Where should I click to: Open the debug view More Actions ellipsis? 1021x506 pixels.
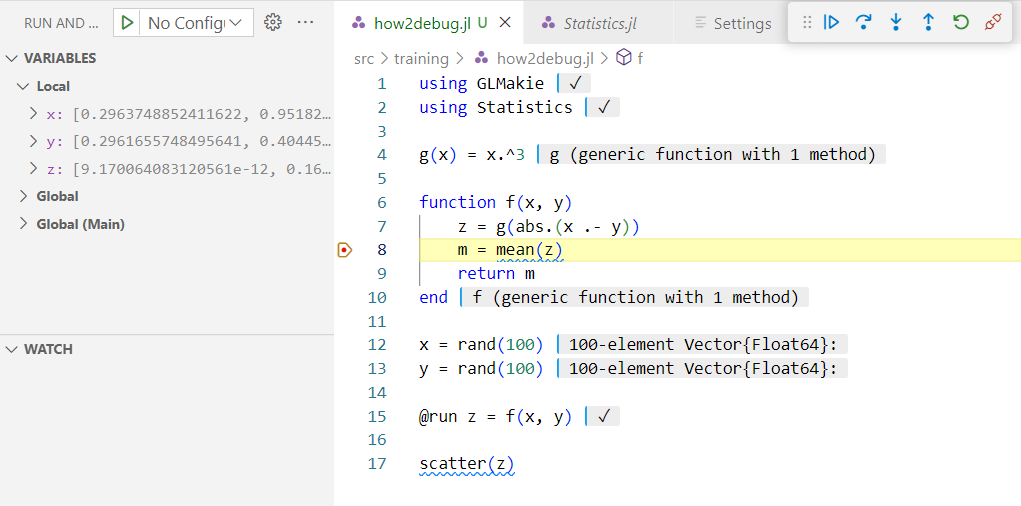point(306,22)
